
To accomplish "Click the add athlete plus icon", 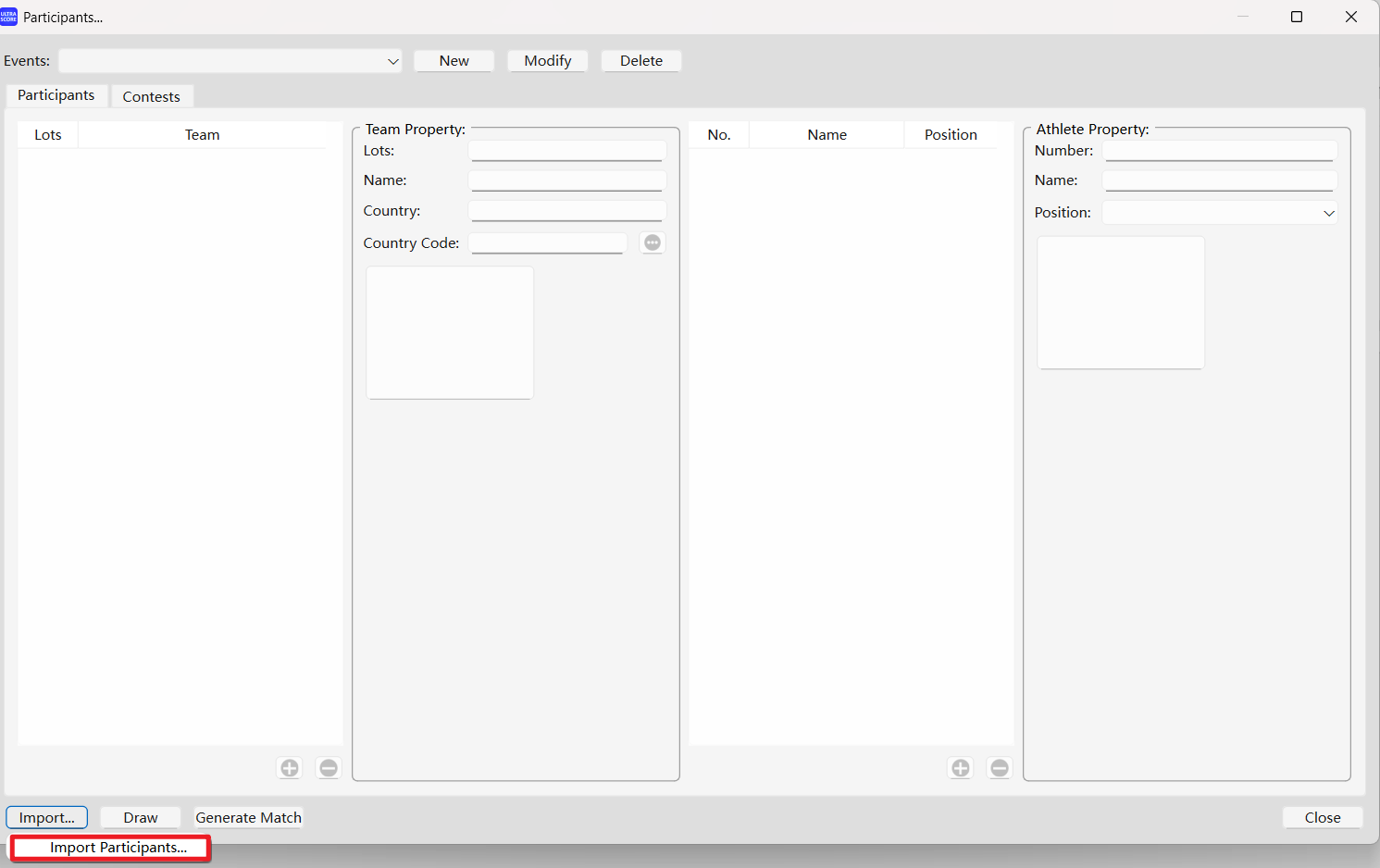I will pos(961,768).
